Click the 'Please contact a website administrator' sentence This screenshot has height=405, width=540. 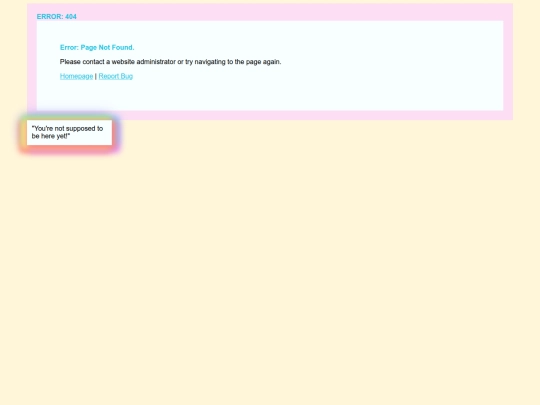[x=170, y=62]
